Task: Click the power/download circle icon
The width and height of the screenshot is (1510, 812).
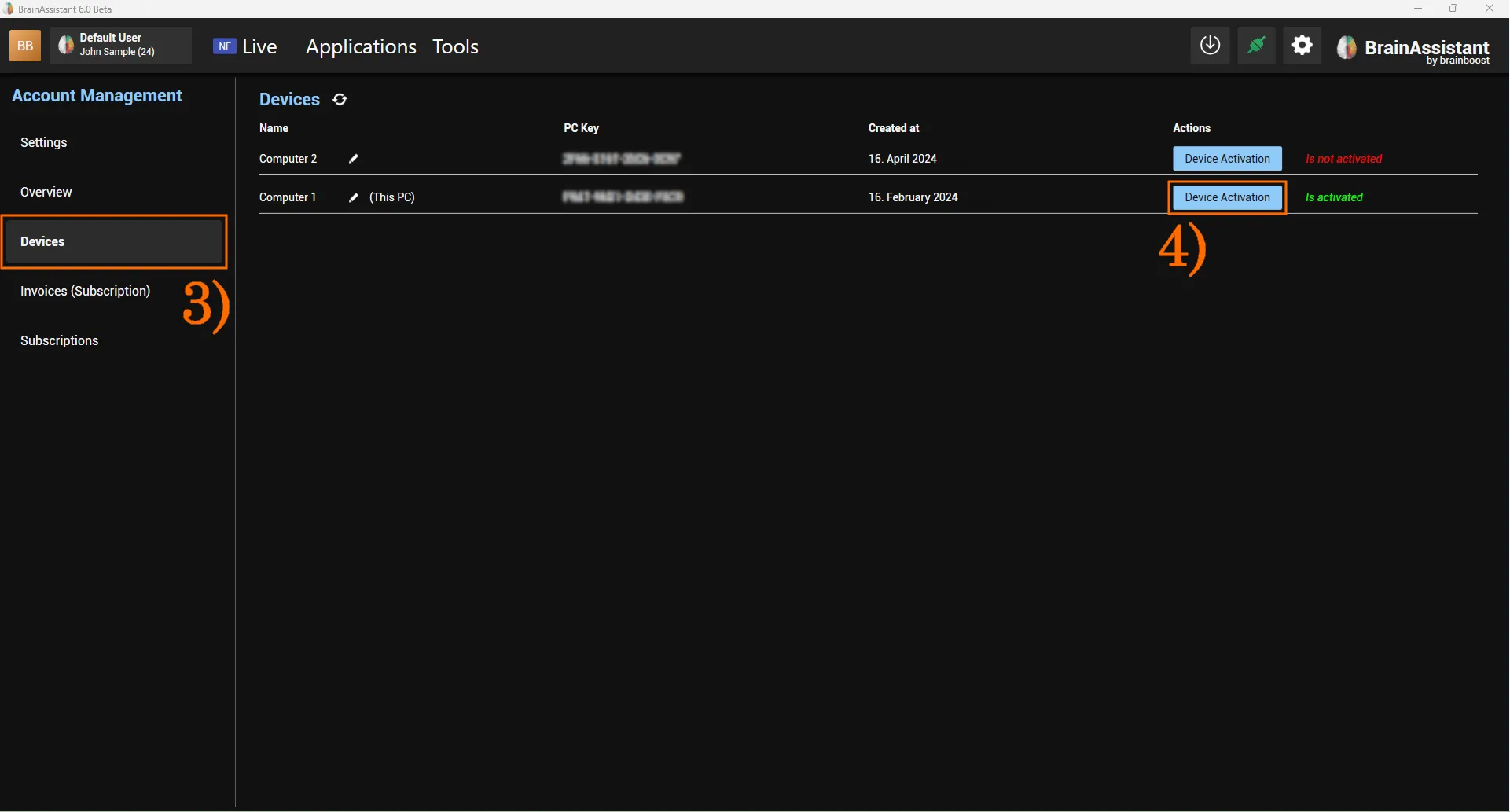Action: click(1210, 46)
